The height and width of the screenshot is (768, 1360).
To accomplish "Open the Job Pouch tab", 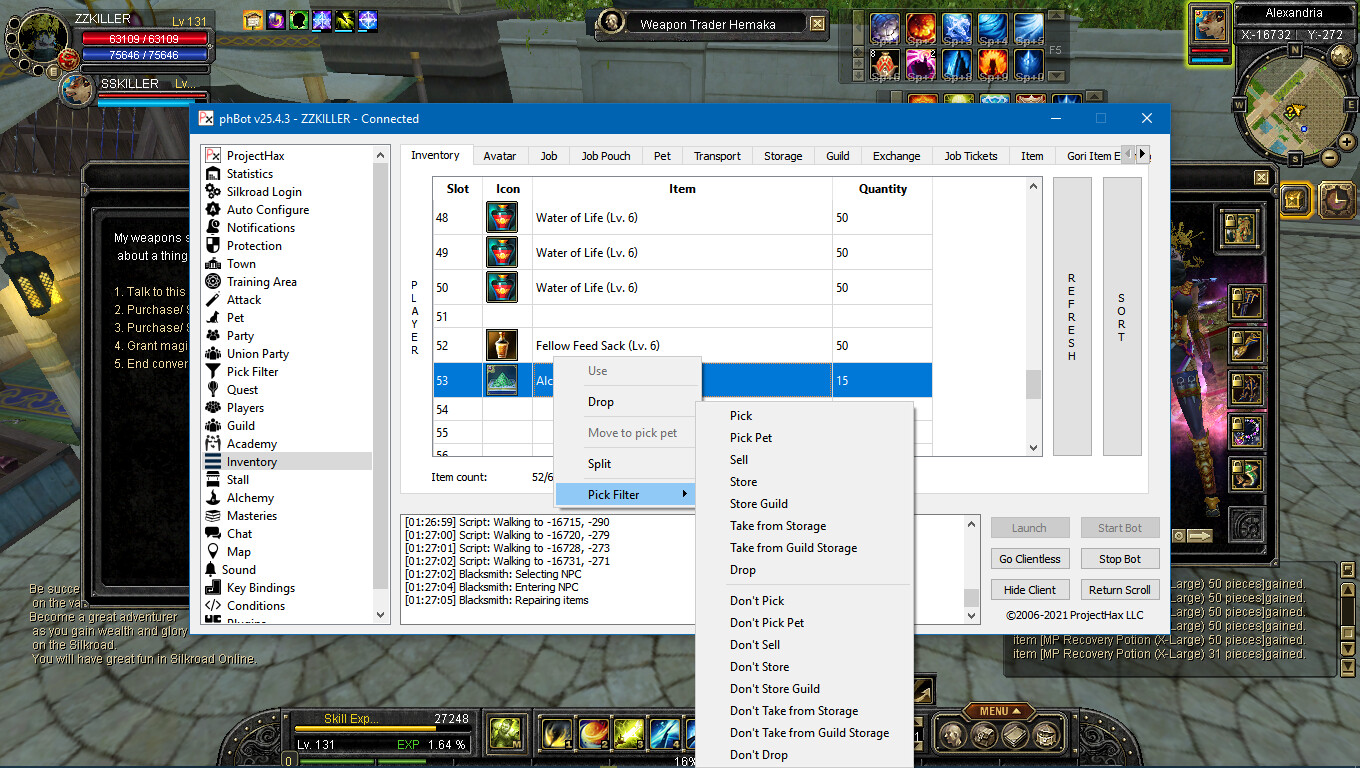I will coord(606,156).
